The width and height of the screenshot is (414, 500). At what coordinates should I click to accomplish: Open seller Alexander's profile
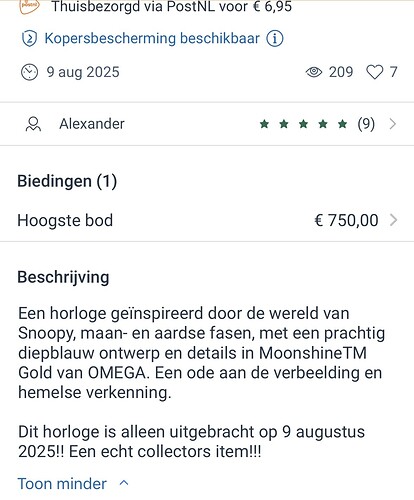(x=92, y=124)
